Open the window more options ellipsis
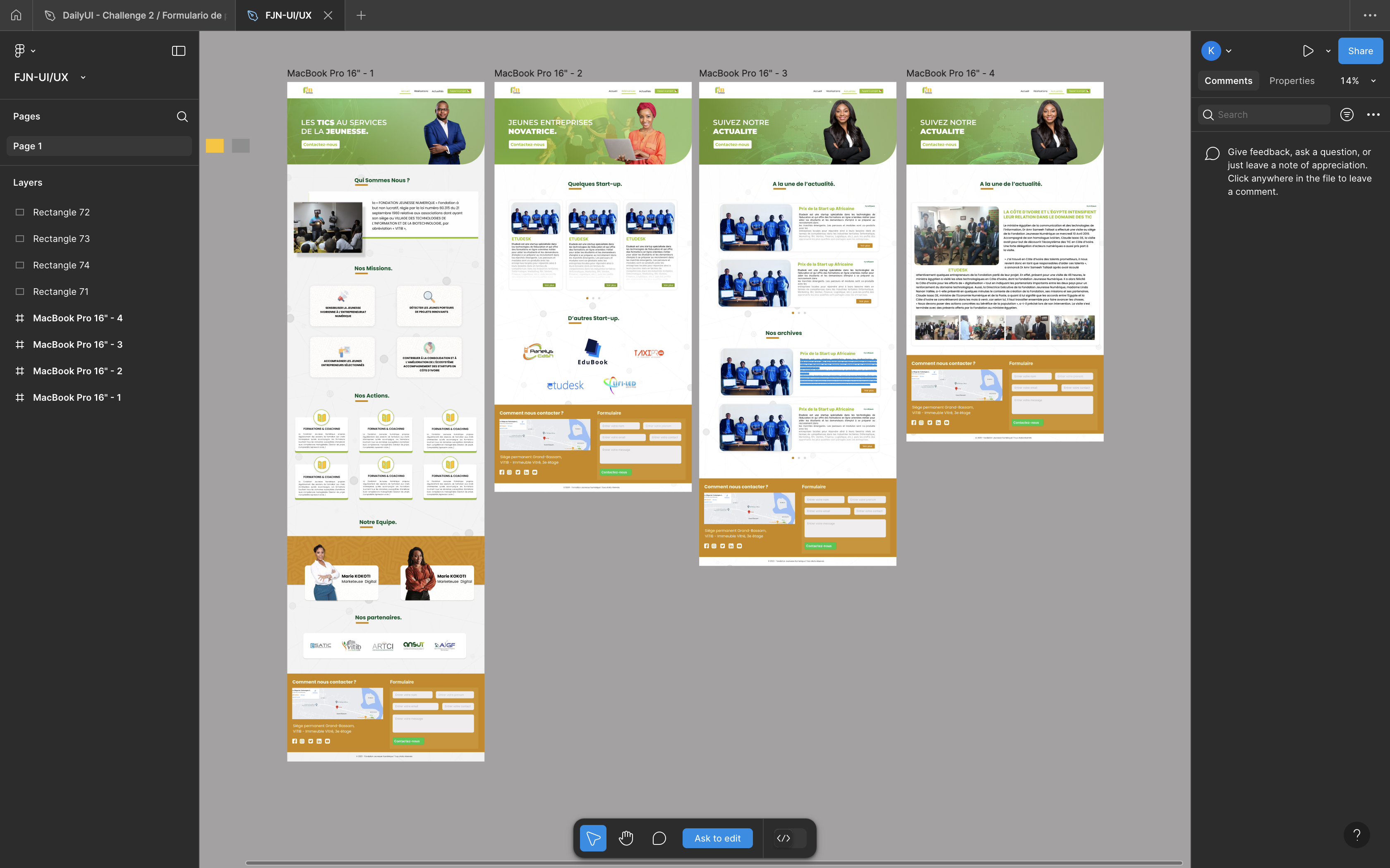Image resolution: width=1390 pixels, height=868 pixels. pyautogui.click(x=1370, y=15)
